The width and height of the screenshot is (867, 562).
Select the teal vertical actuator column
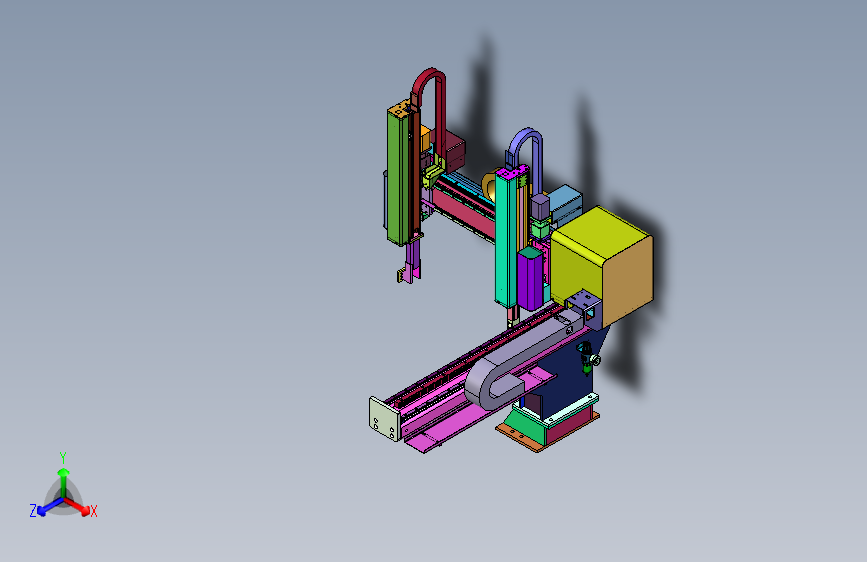tap(505, 238)
